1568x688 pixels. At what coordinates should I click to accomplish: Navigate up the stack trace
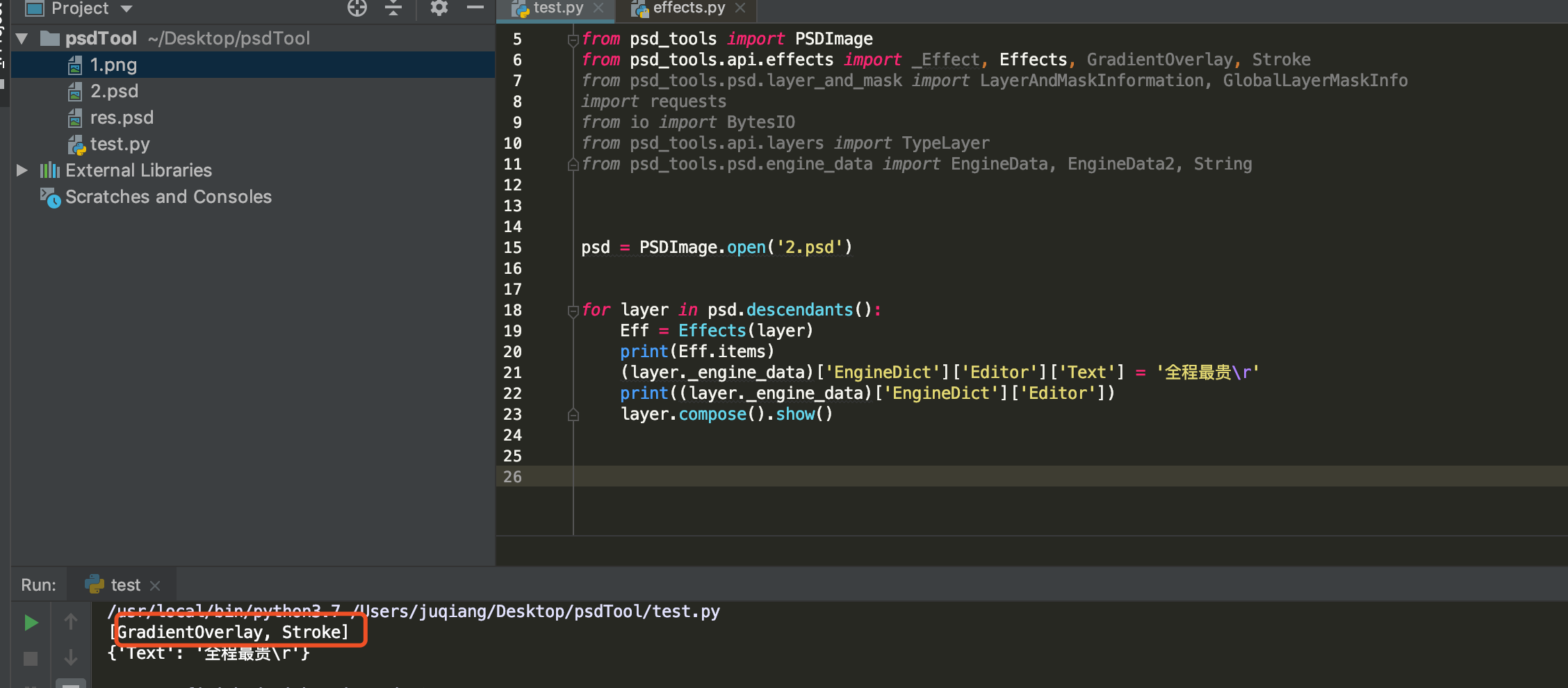pyautogui.click(x=70, y=622)
